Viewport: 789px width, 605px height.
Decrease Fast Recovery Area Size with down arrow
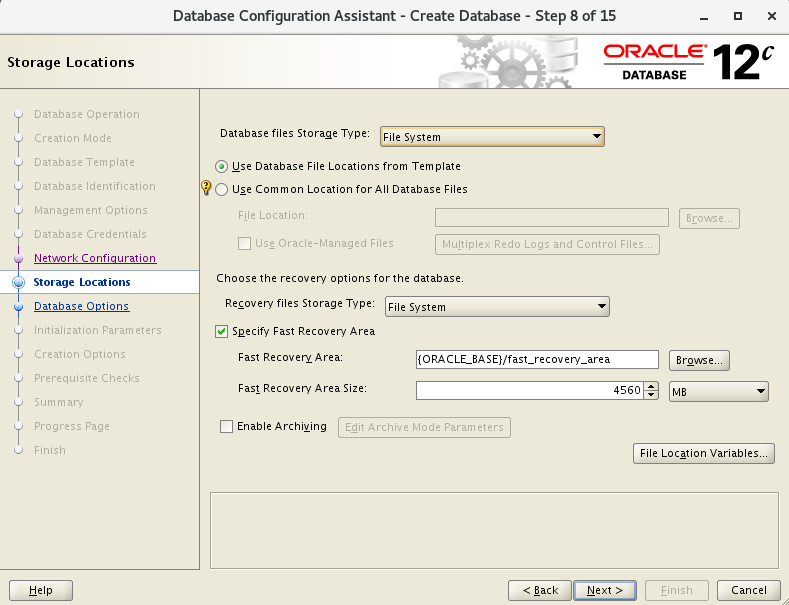651,395
